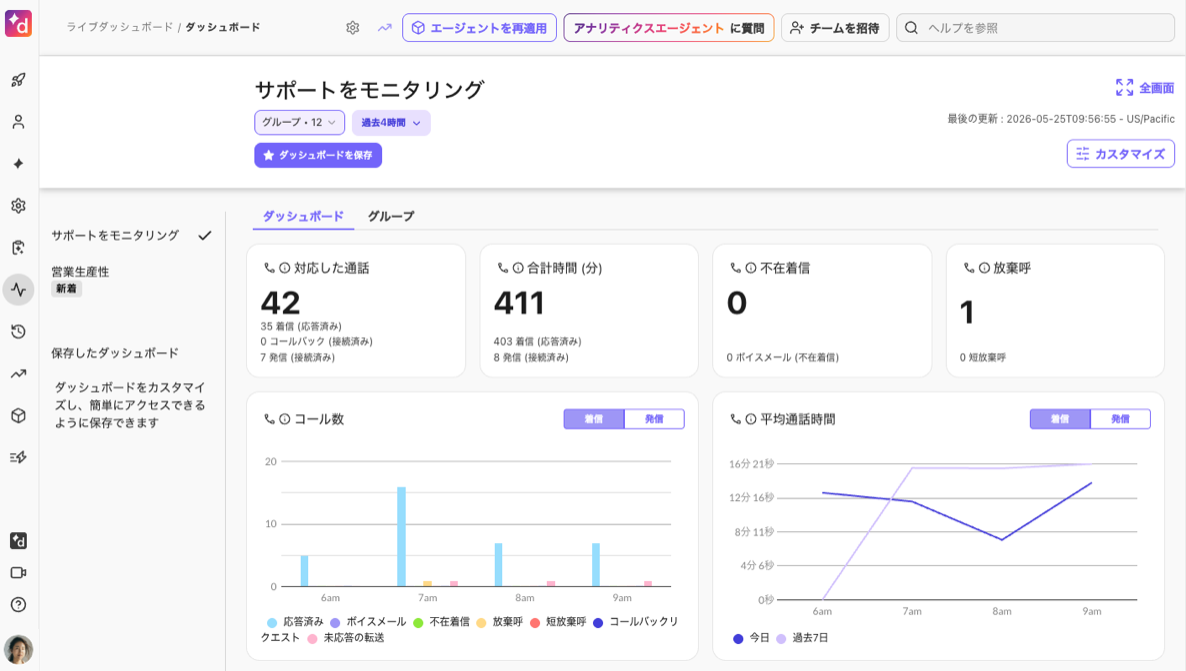Screen dimensions: 1186x671
Task: Open the analytics trend icon in sidebar
Action: coord(18,374)
